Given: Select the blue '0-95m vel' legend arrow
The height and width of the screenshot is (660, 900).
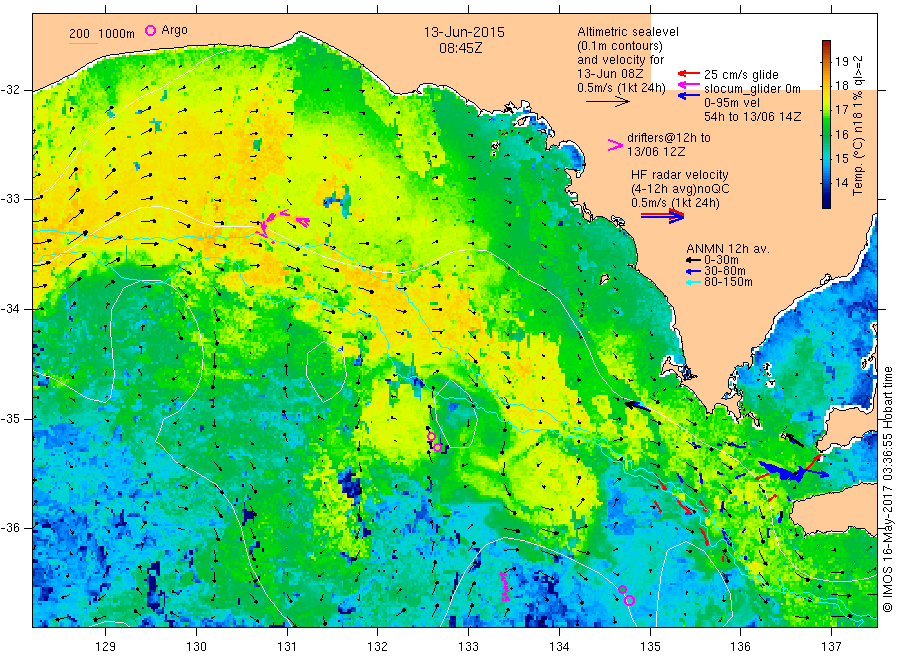Looking at the screenshot, I should 688,96.
